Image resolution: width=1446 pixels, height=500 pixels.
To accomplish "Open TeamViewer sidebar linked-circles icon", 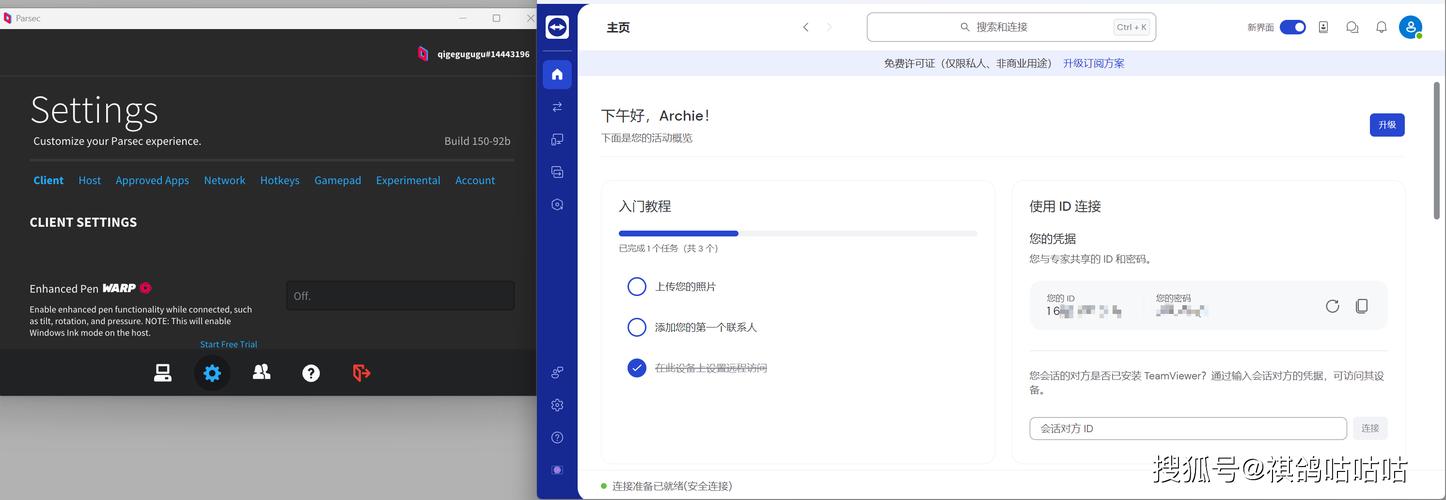I will (557, 373).
